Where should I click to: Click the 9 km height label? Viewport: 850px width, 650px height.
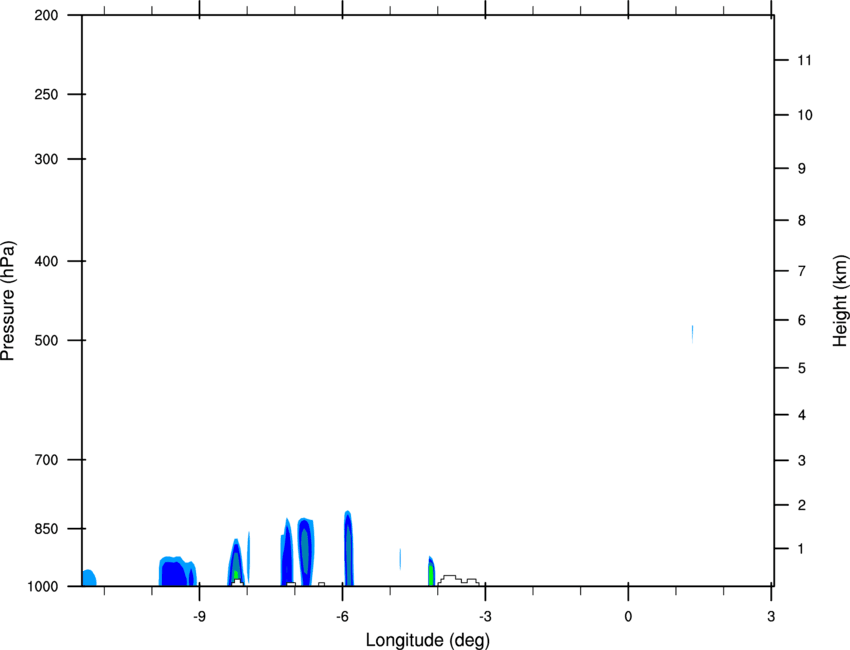(x=801, y=169)
